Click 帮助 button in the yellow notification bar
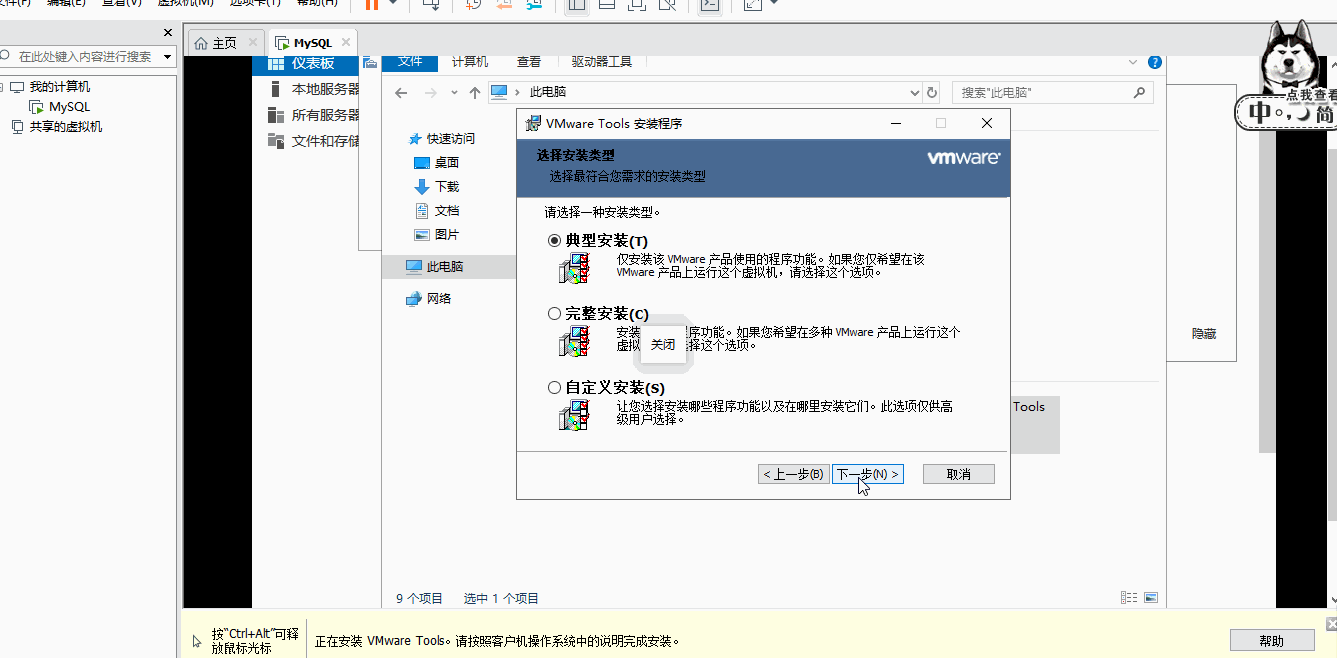This screenshot has width=1337, height=658. coord(1271,641)
